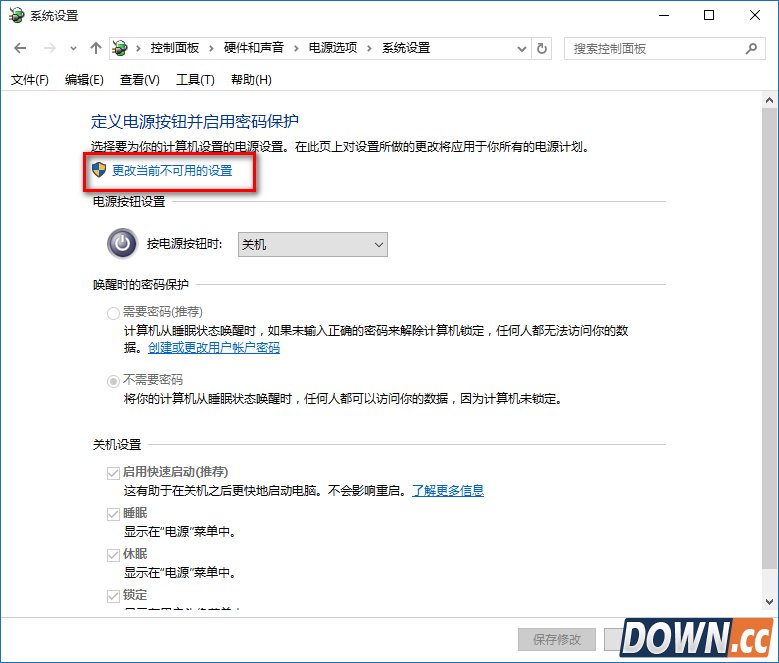This screenshot has width=779, height=663.
Task: Click the scrollbar down arrow
Action: tap(770, 601)
